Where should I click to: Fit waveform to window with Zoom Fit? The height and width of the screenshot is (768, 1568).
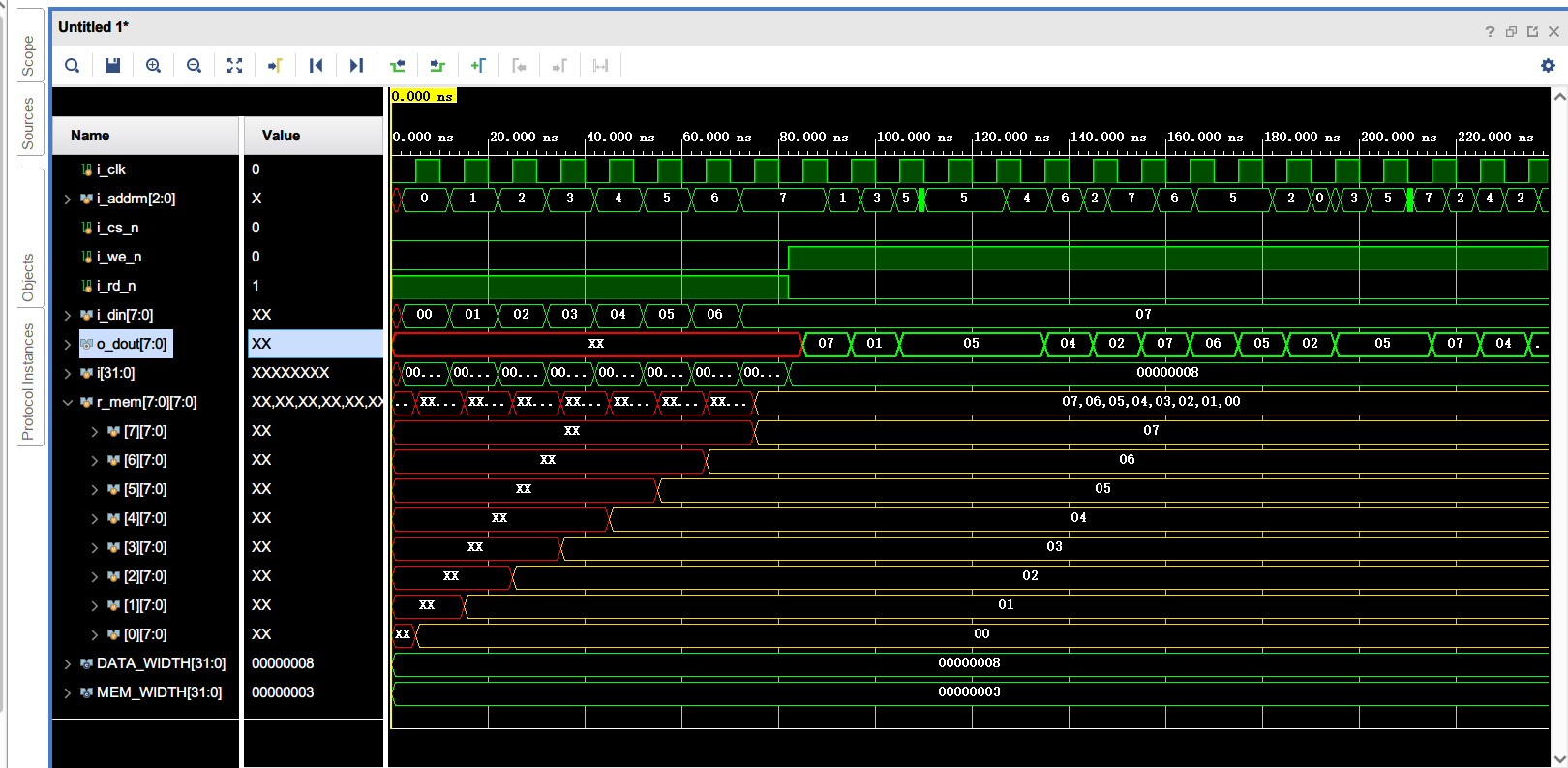[234, 66]
